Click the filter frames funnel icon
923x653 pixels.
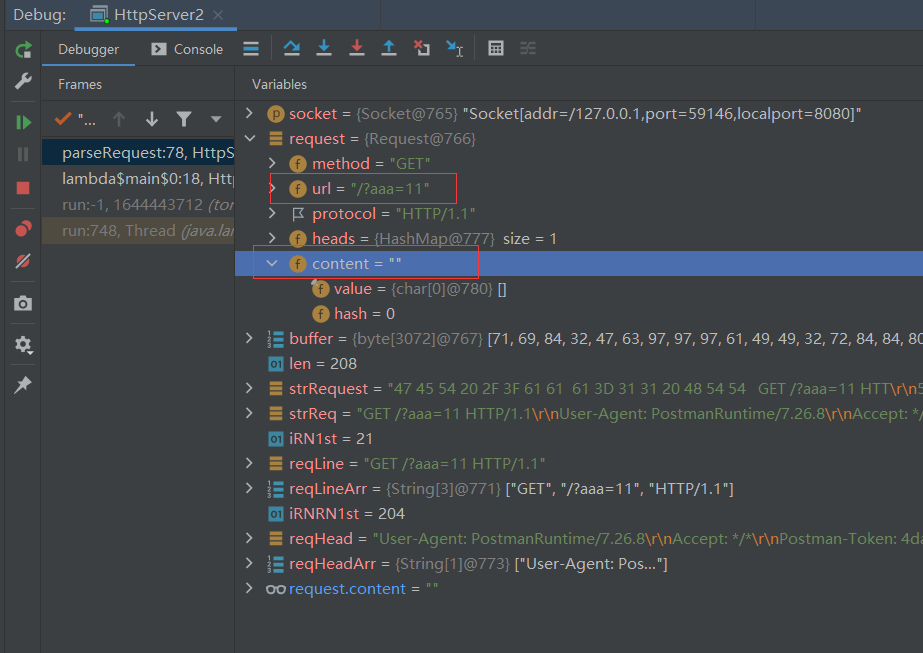pyautogui.click(x=184, y=119)
